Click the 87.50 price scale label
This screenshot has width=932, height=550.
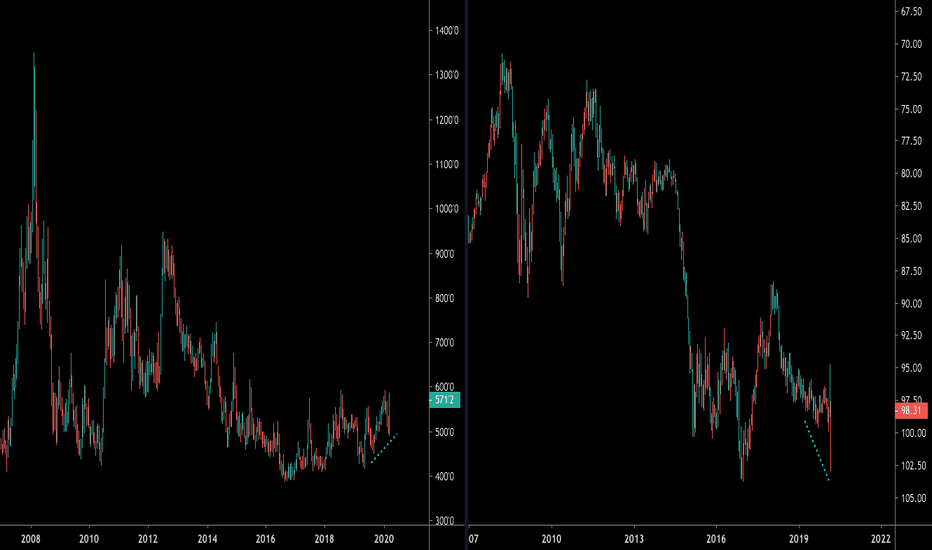911,271
